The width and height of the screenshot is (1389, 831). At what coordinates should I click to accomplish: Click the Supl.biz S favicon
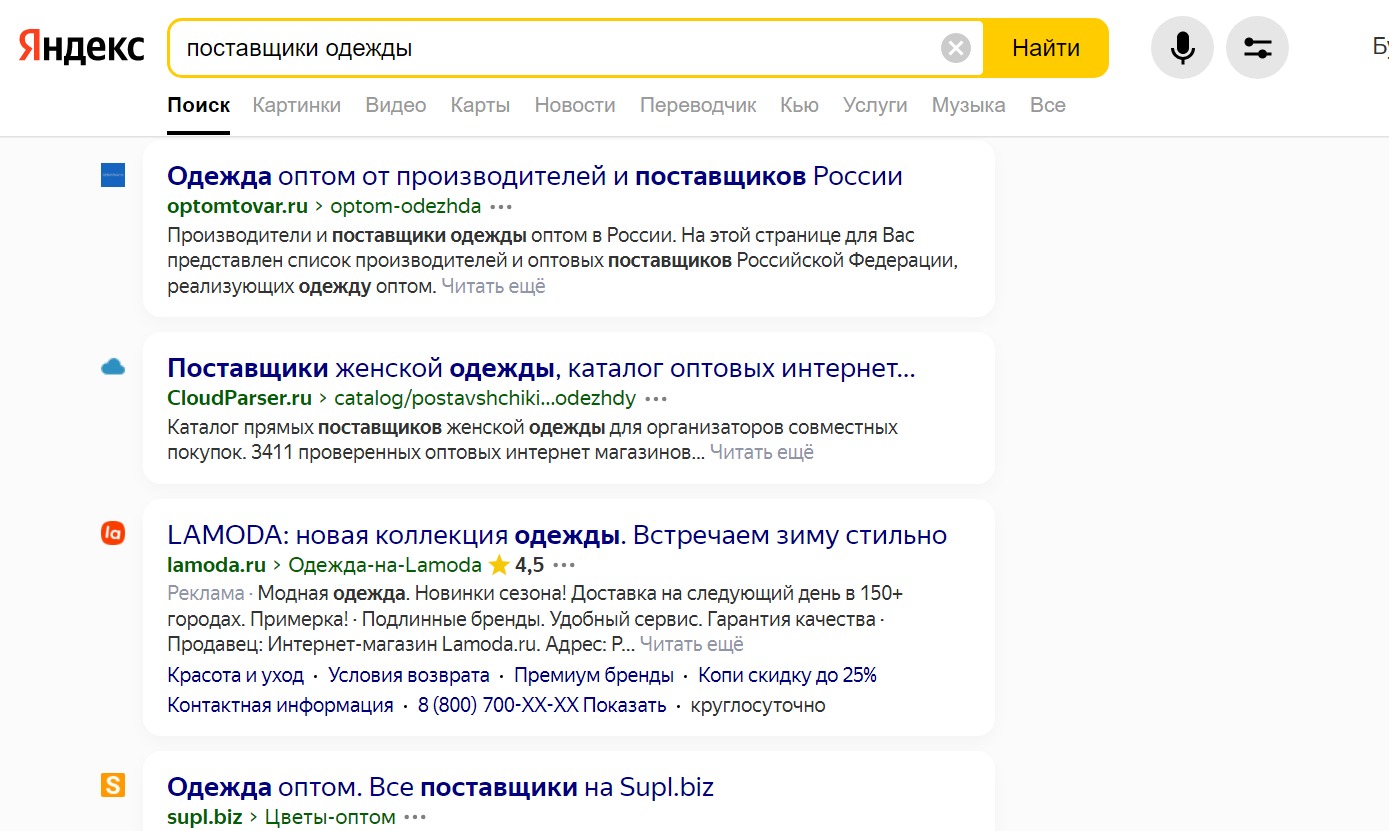pos(113,786)
